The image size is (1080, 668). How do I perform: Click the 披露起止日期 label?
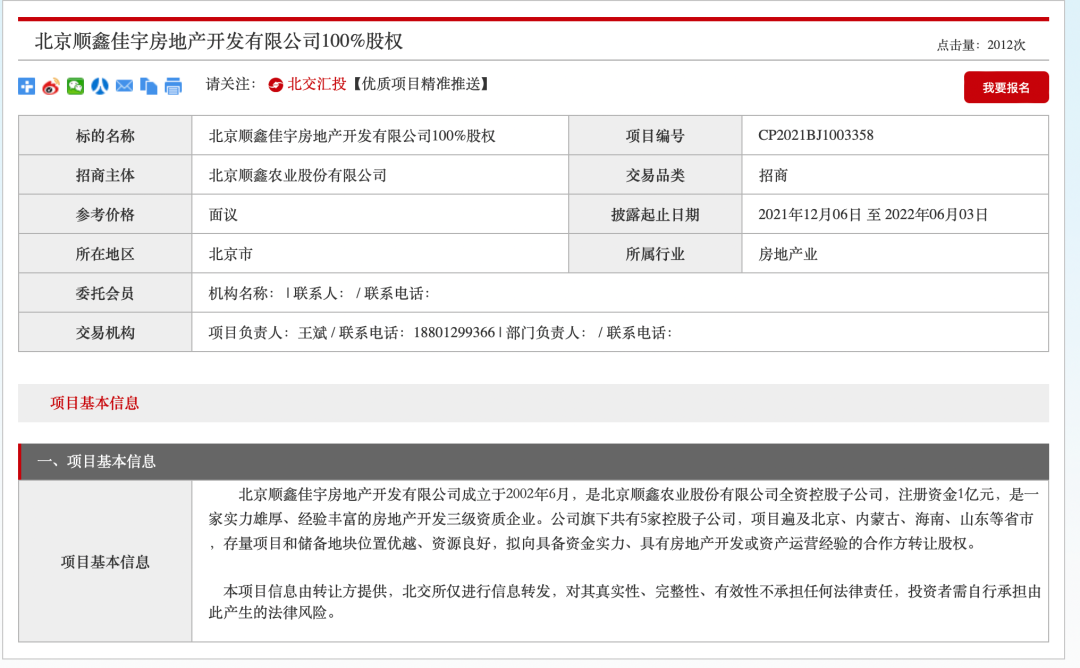coord(655,215)
